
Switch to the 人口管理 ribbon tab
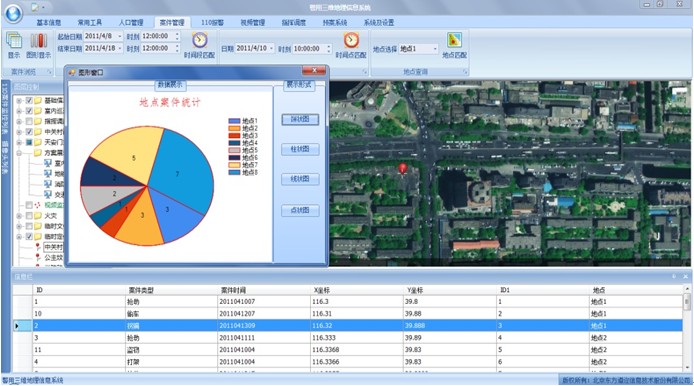(131, 23)
